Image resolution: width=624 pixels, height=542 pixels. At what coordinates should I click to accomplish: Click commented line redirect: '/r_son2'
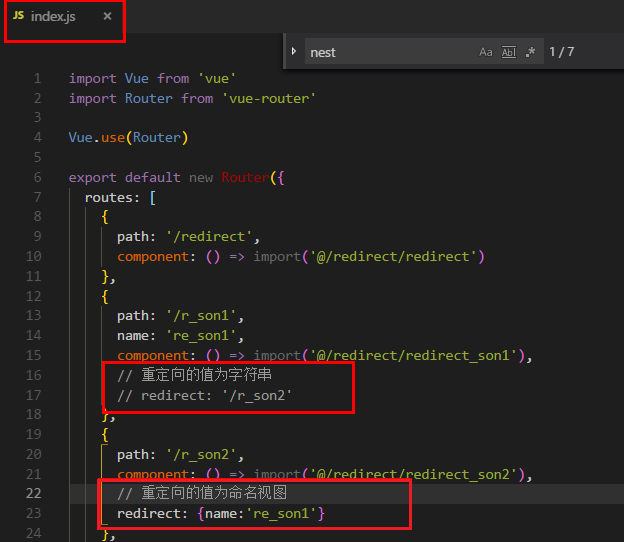[x=204, y=396]
